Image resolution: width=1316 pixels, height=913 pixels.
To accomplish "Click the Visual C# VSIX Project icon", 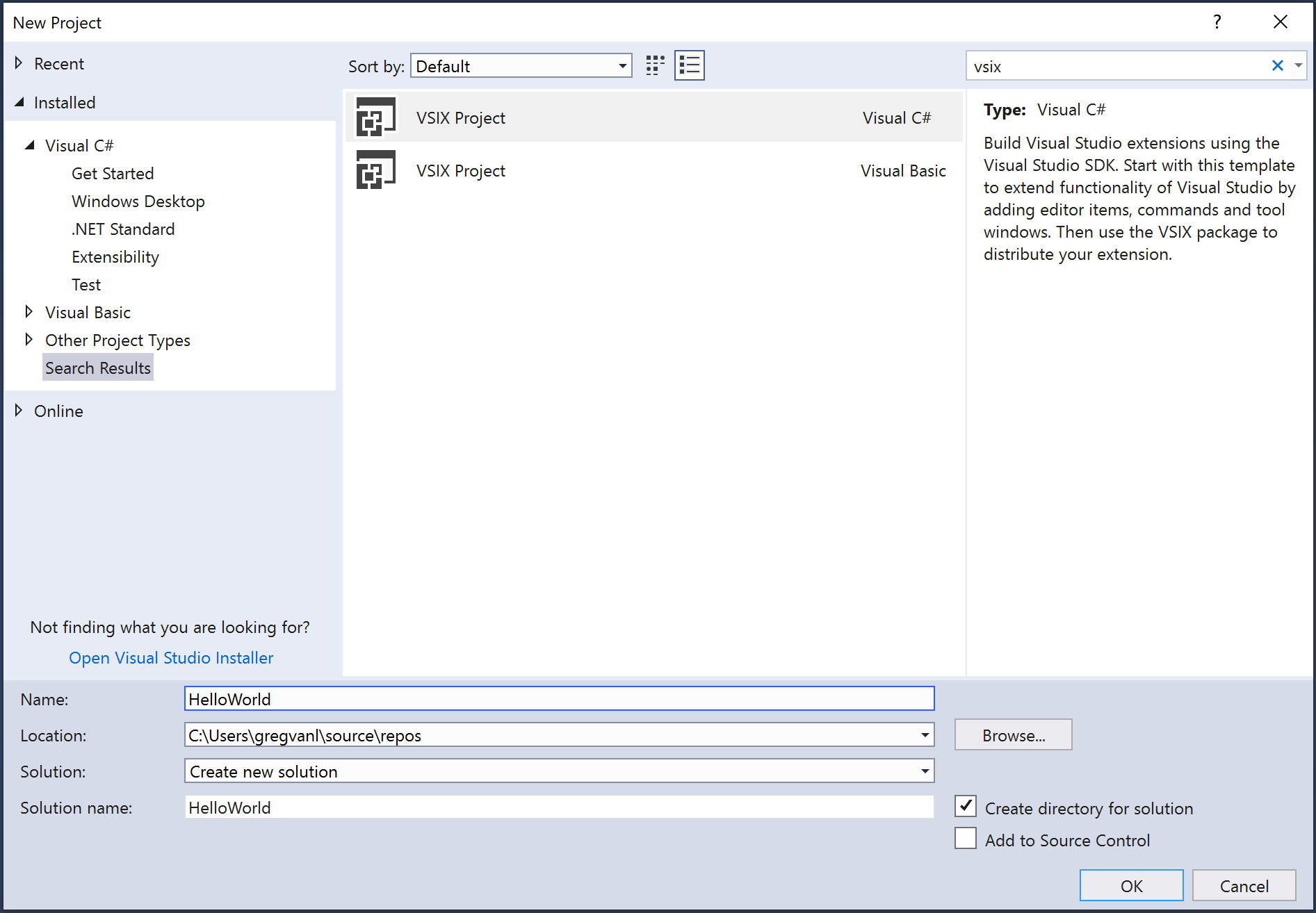I will (375, 117).
